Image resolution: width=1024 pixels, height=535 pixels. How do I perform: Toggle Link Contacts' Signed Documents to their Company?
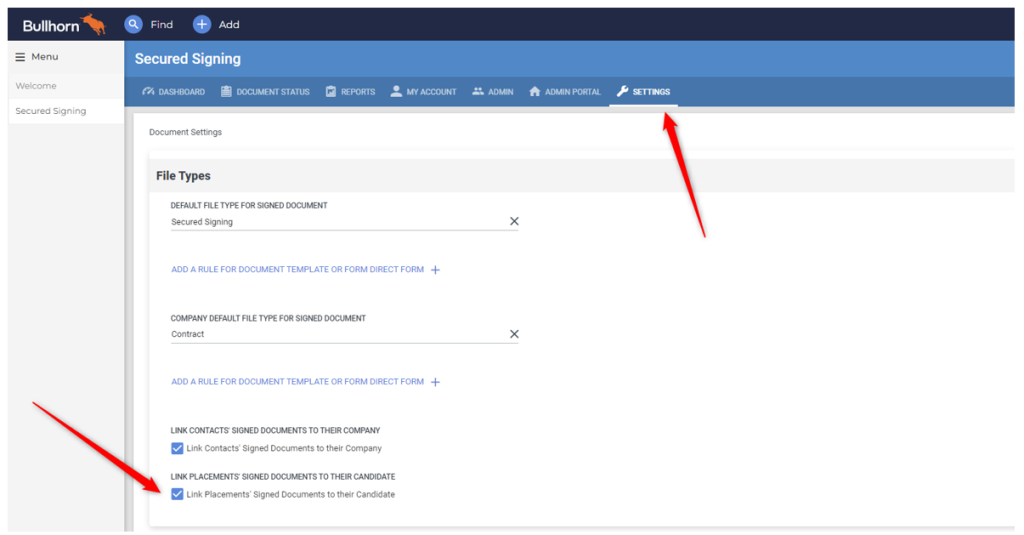point(177,448)
